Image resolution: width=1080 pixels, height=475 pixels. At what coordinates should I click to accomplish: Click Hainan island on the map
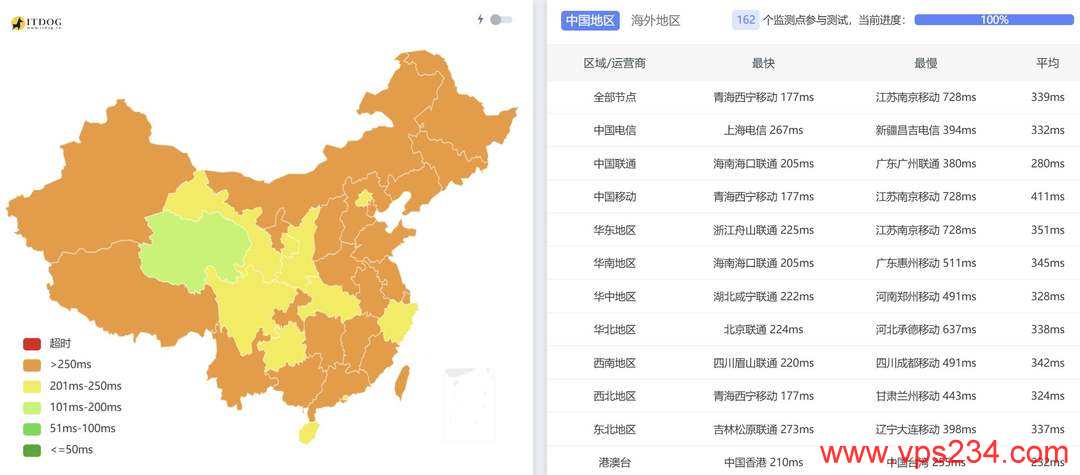pyautogui.click(x=309, y=432)
